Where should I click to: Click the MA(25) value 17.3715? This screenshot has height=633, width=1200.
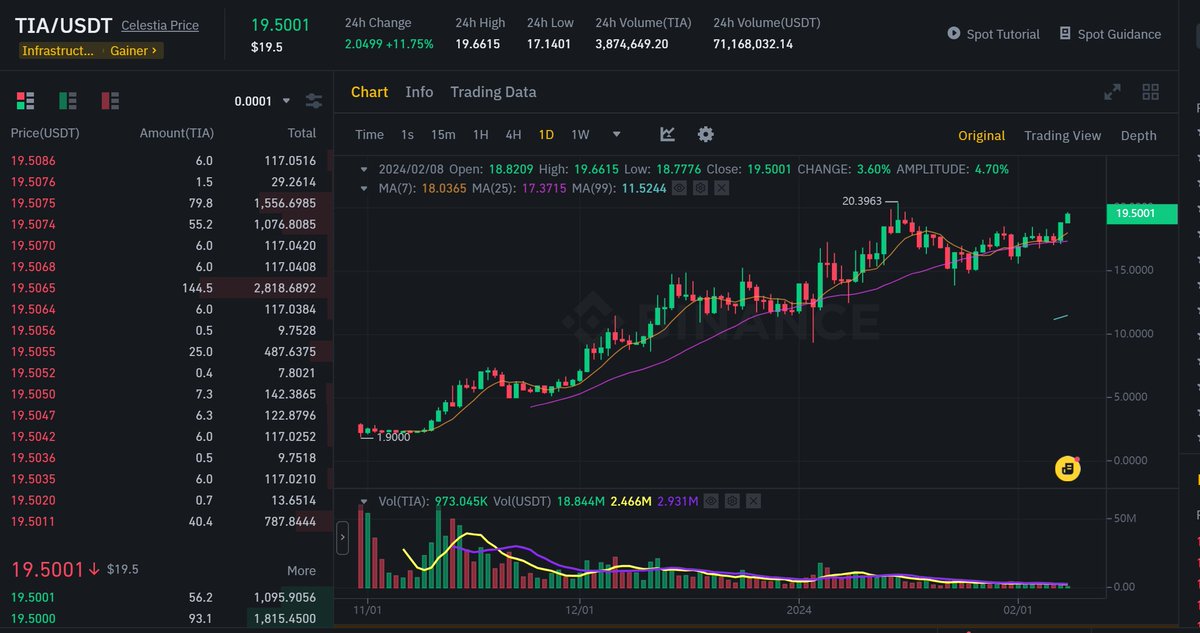coord(545,188)
